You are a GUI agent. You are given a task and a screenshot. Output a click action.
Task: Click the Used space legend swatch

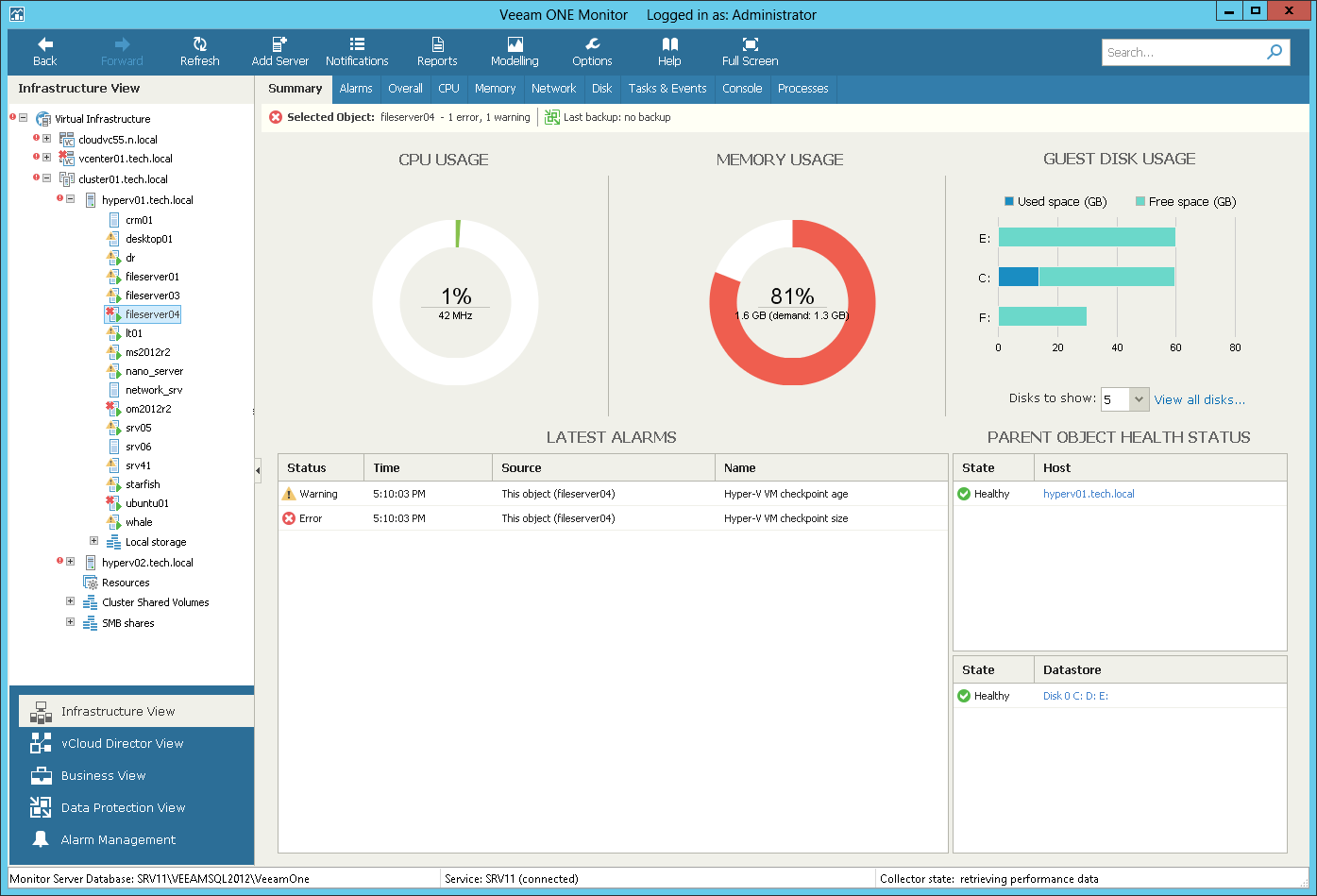[x=1009, y=201]
